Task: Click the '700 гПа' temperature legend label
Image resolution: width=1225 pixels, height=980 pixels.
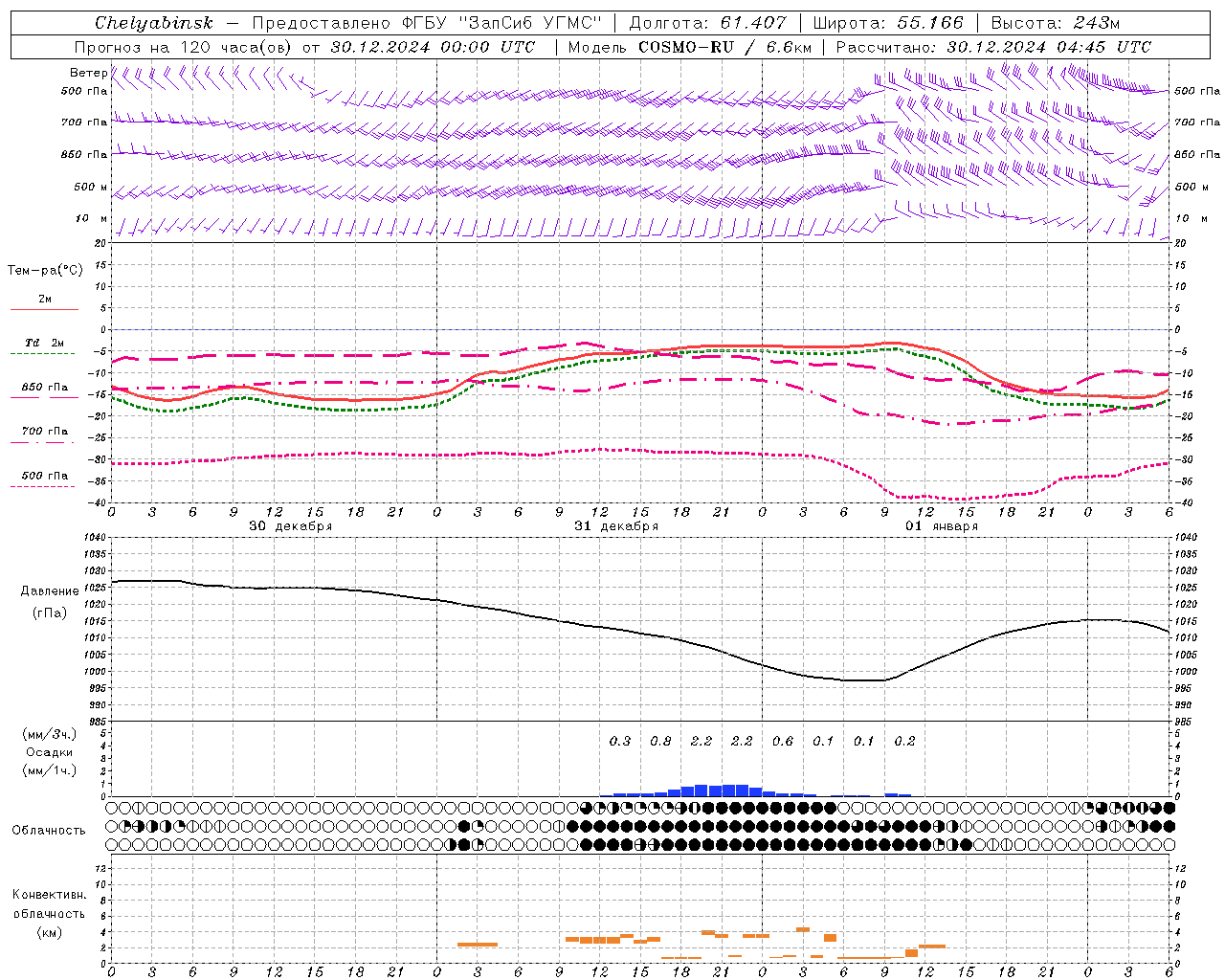Action: point(44,432)
